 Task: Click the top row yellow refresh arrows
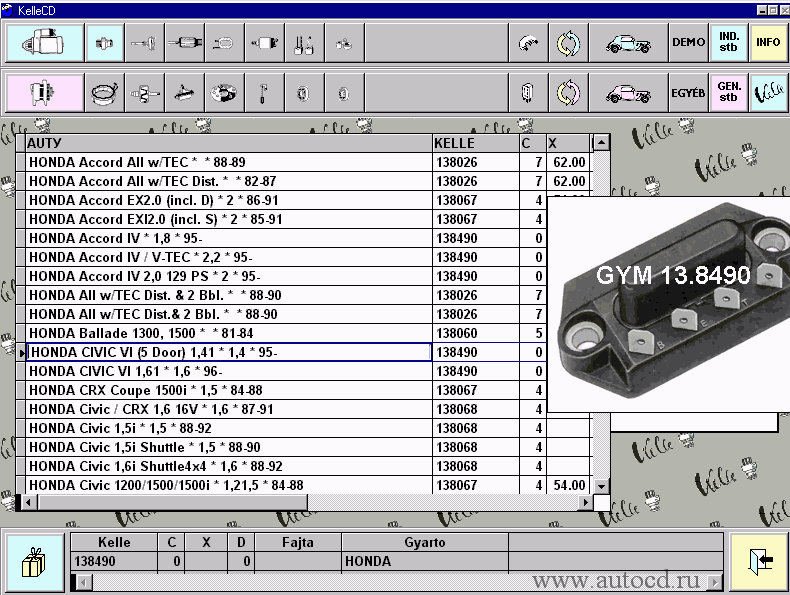568,43
